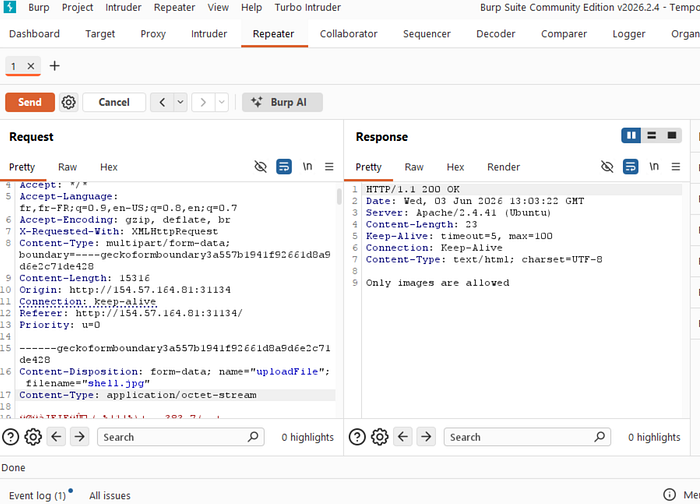The width and height of the screenshot is (700, 504).
Task: Click Content-Type application/octet-stream line
Action: click(x=138, y=395)
